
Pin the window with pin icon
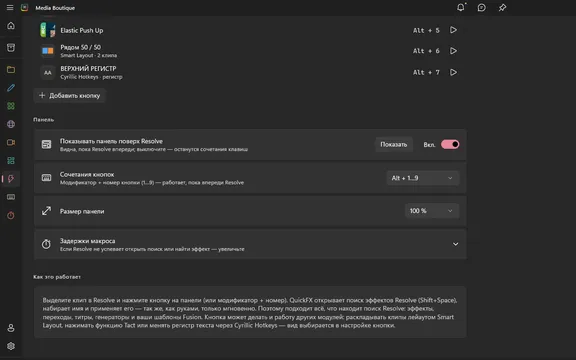(x=503, y=7)
